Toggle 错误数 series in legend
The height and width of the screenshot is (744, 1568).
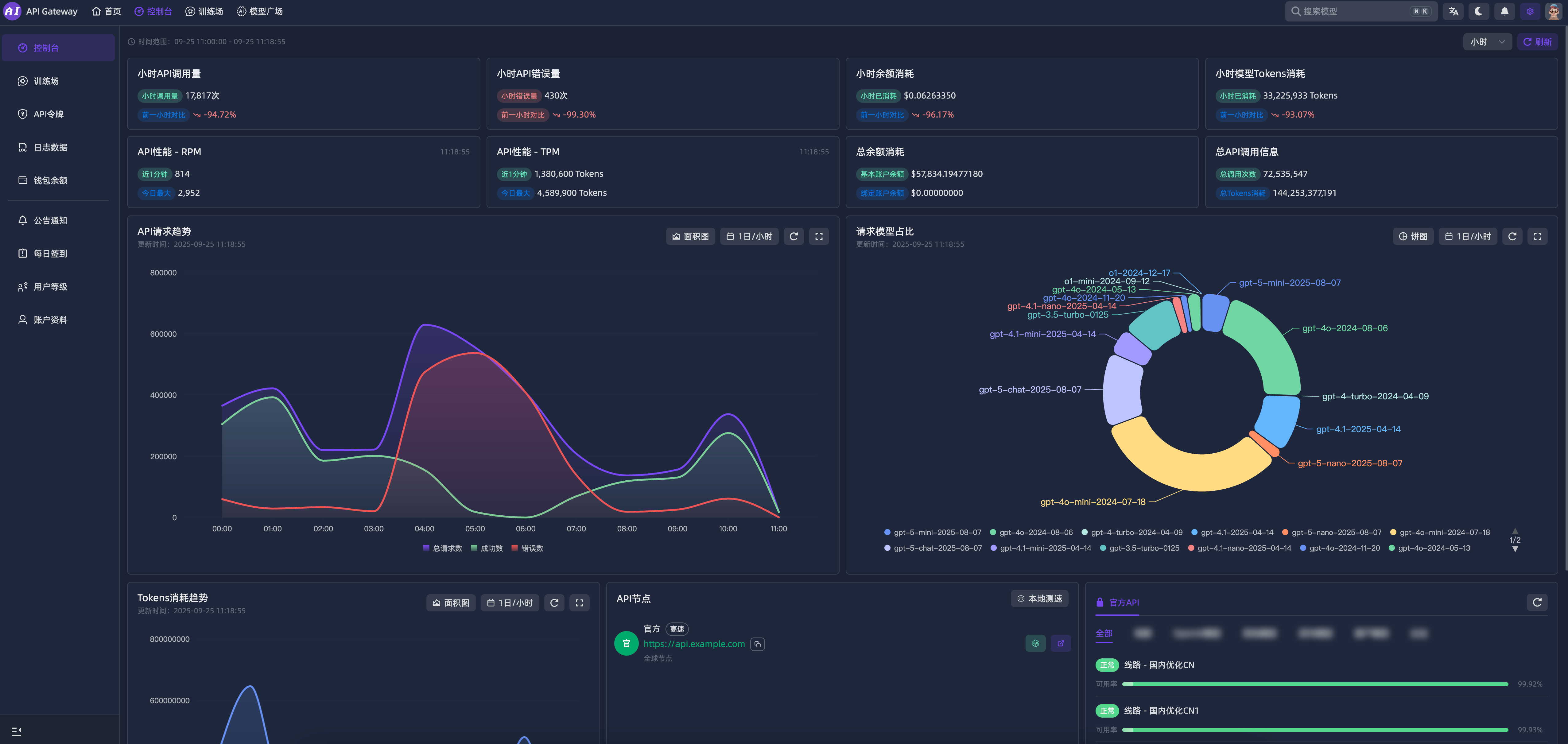[x=527, y=548]
